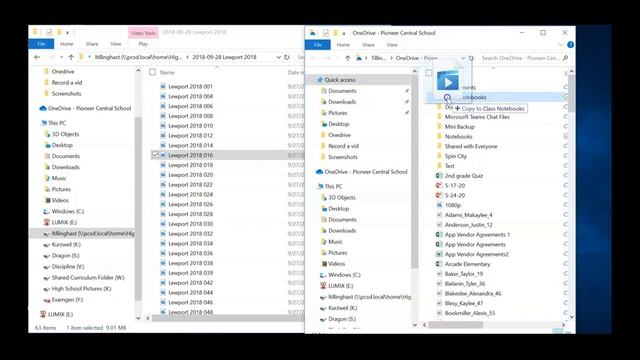
Task: Open Kurzweil (K:) drive in left window
Action: (x=66, y=244)
